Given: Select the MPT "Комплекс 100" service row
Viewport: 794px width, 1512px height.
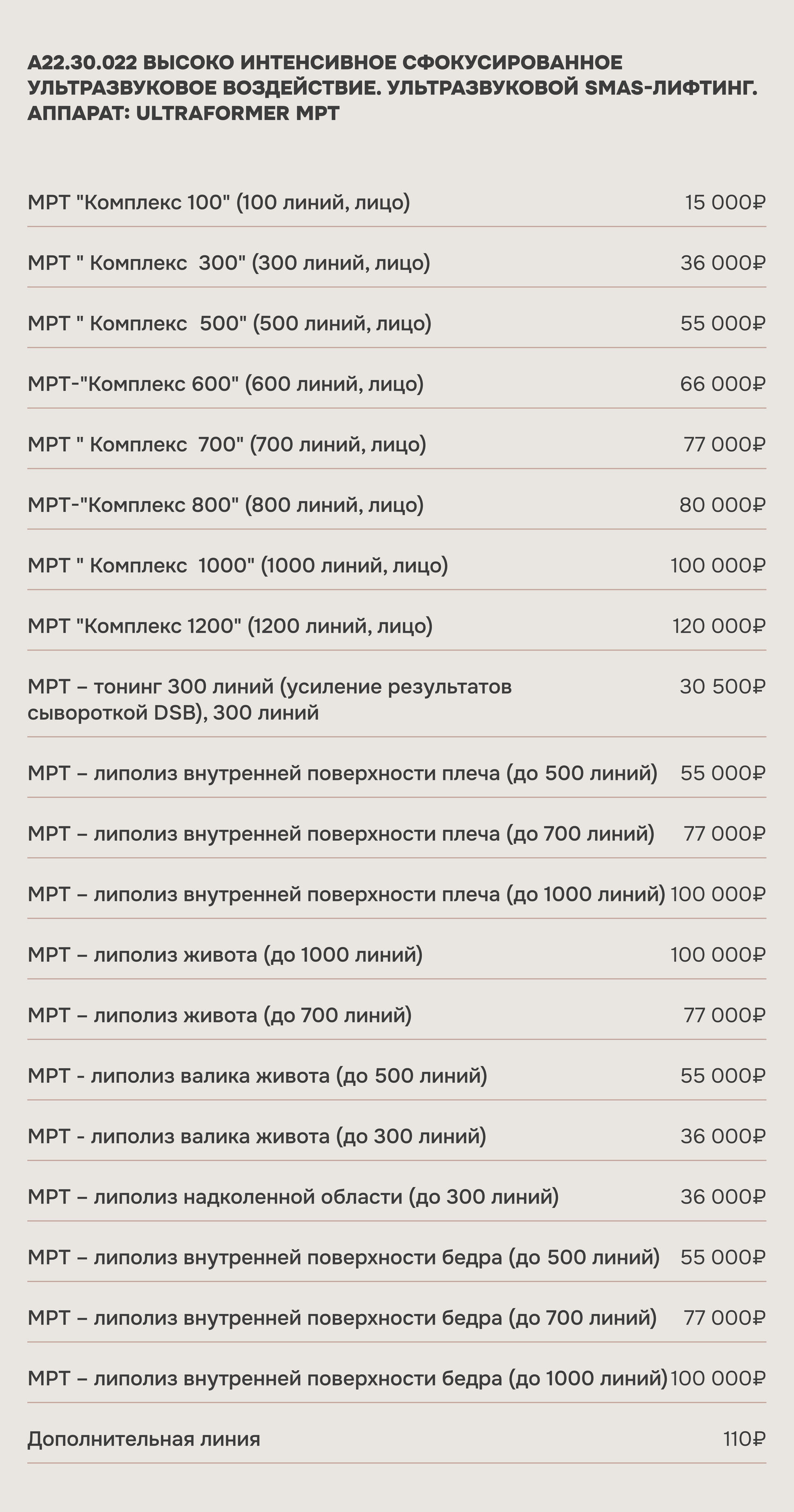Looking at the screenshot, I should [x=218, y=202].
